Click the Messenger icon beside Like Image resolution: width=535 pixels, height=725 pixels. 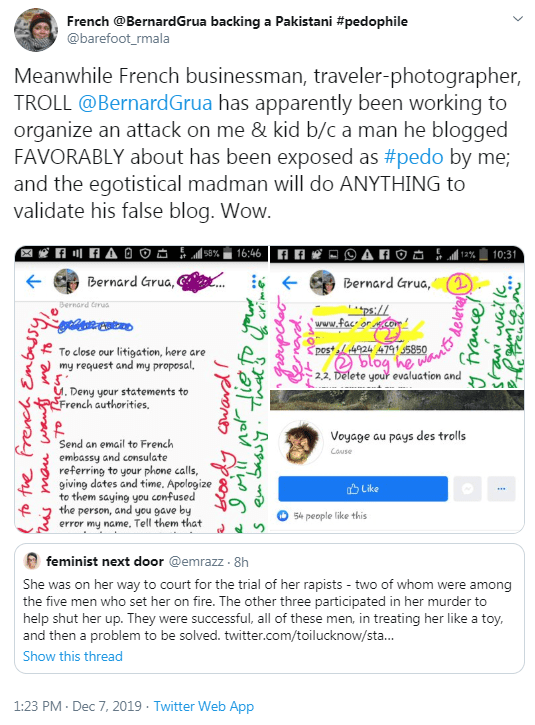click(467, 489)
